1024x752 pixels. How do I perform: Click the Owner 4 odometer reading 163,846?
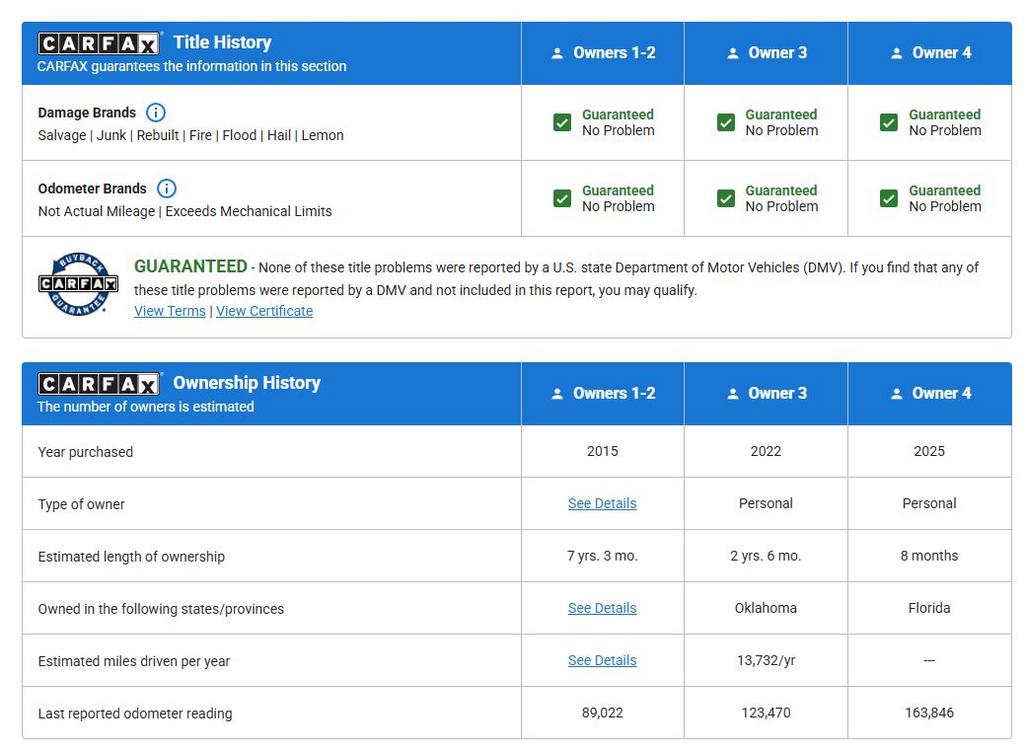click(x=929, y=713)
